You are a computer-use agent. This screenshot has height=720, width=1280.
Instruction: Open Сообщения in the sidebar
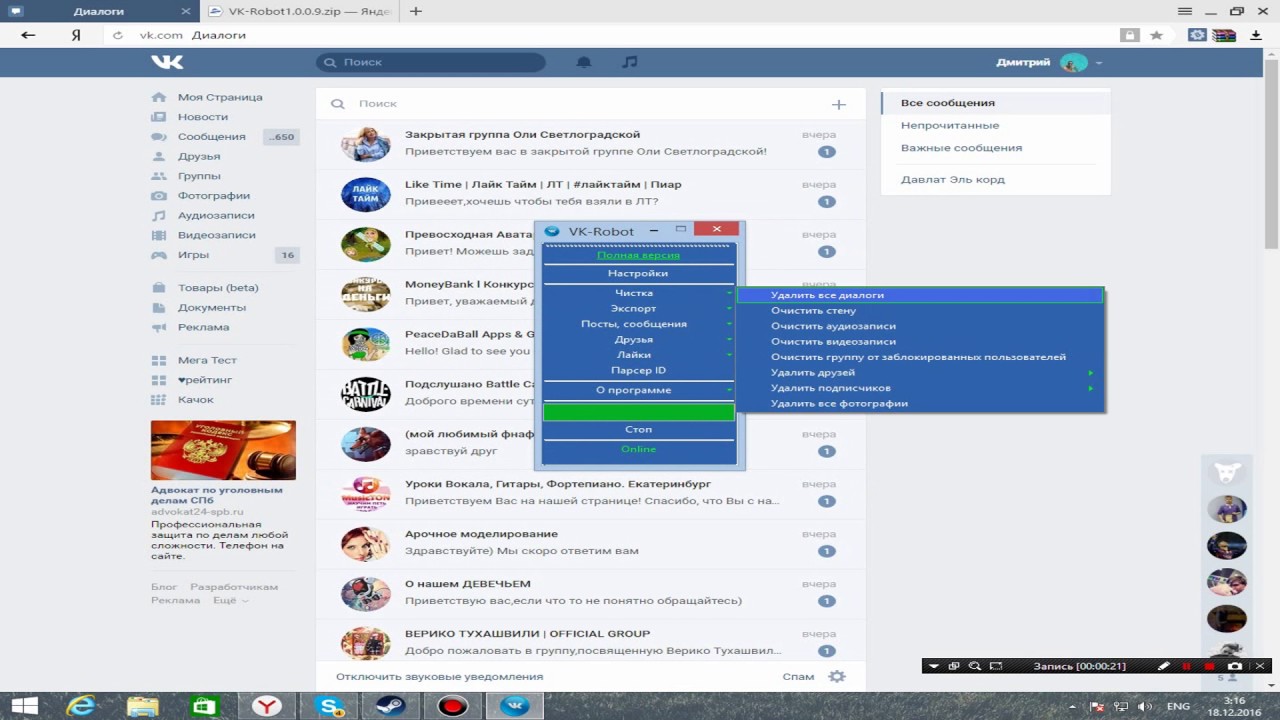coord(212,137)
